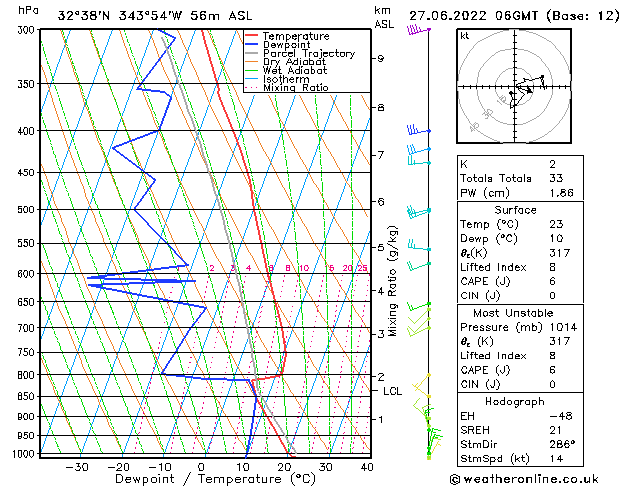Click the 'Hodograph' section heading in the table
629x486 pixels.
tap(515, 401)
